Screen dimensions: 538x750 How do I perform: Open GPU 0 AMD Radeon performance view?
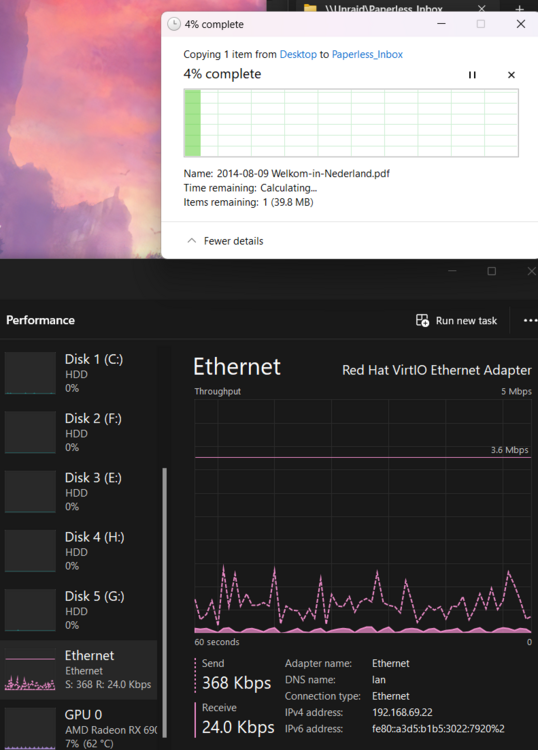[x=79, y=728]
